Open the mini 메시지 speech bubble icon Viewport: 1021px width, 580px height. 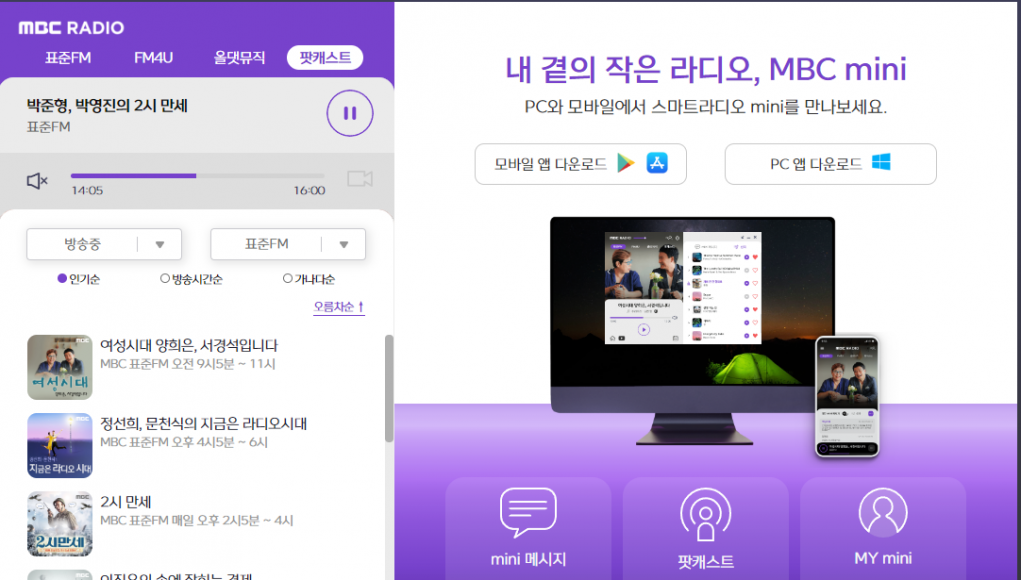pyautogui.click(x=528, y=512)
